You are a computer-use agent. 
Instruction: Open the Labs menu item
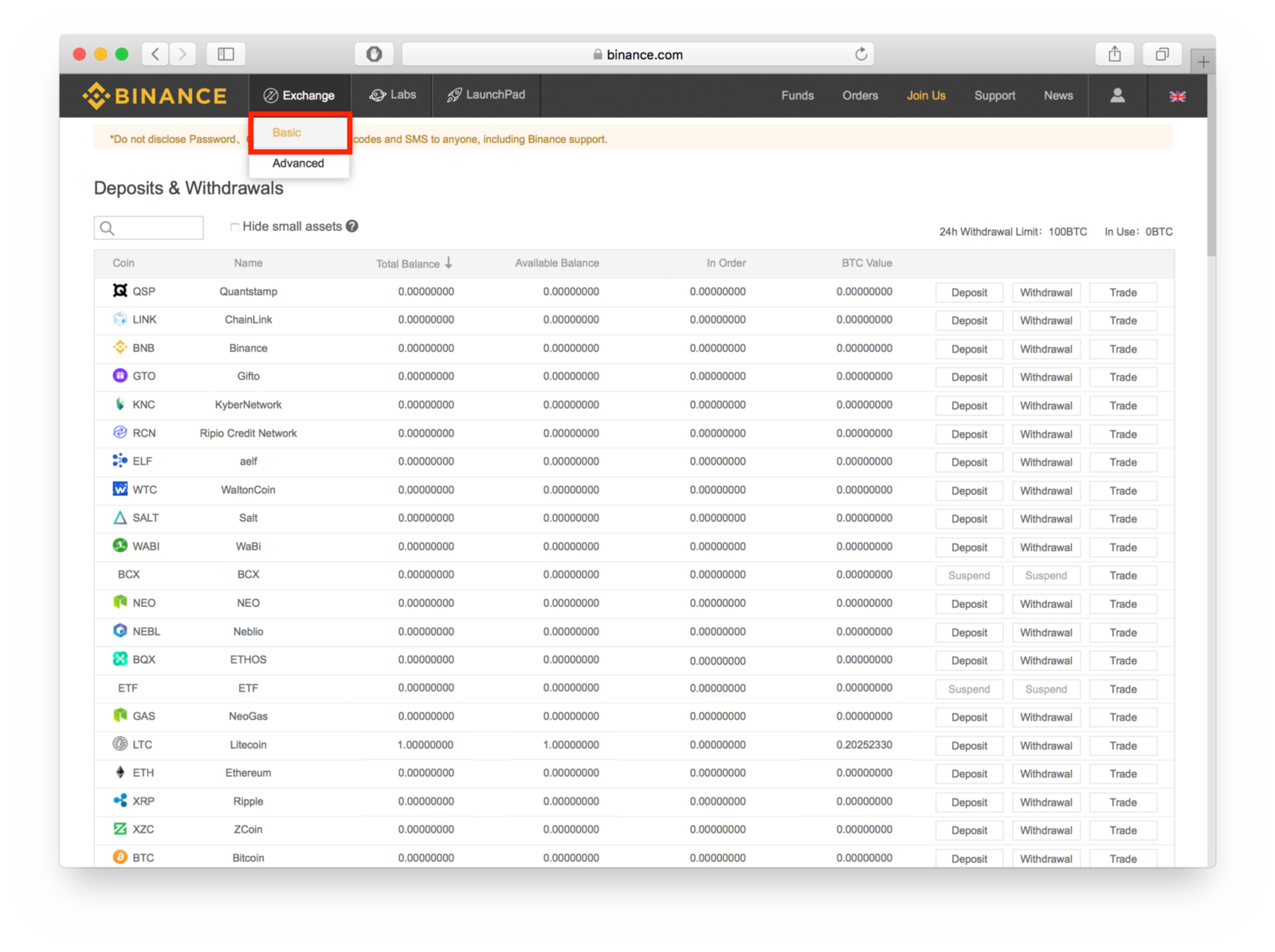[x=392, y=95]
